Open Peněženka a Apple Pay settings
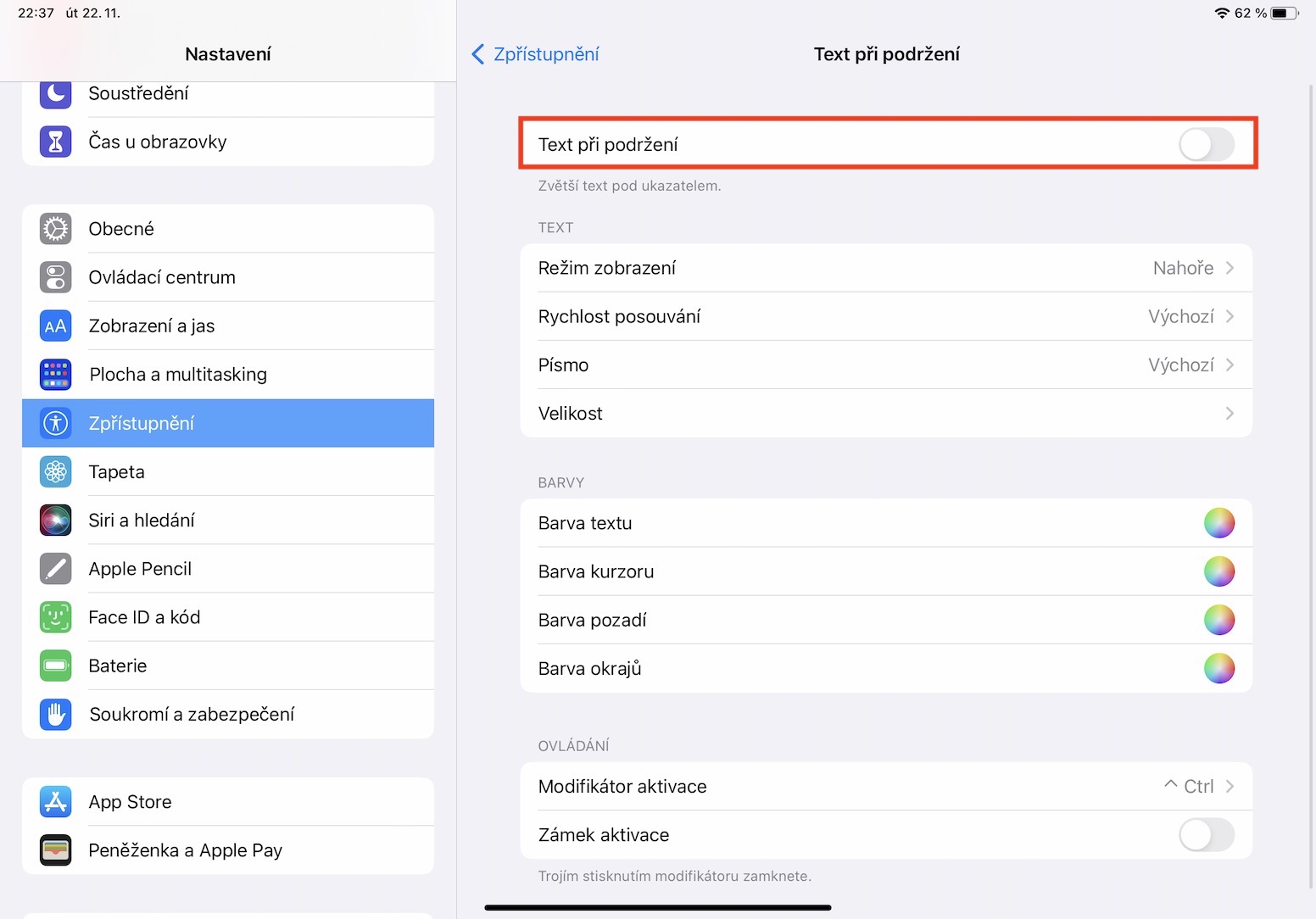Image resolution: width=1316 pixels, height=919 pixels. [x=227, y=850]
